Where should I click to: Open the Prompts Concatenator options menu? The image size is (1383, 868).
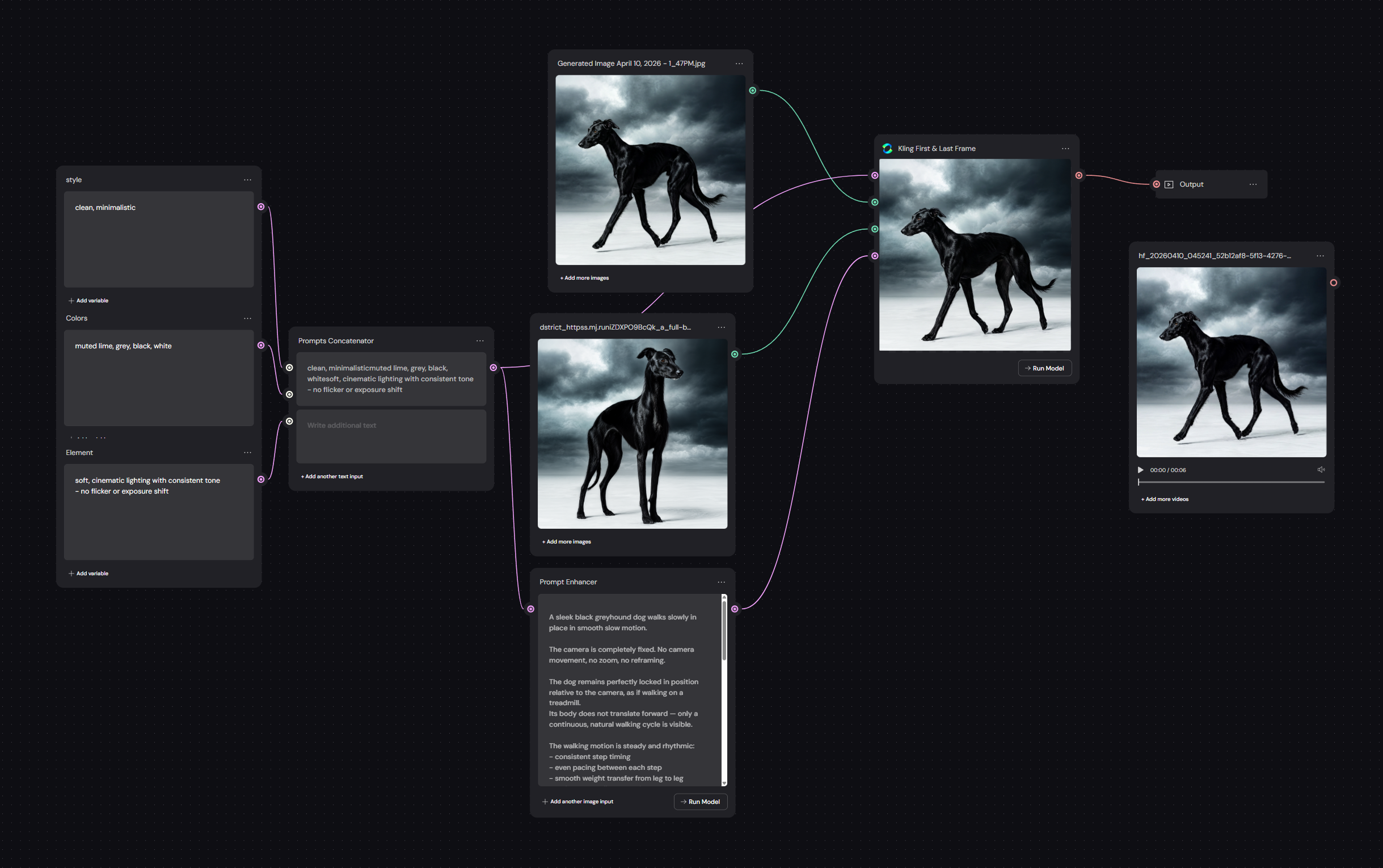coord(480,341)
